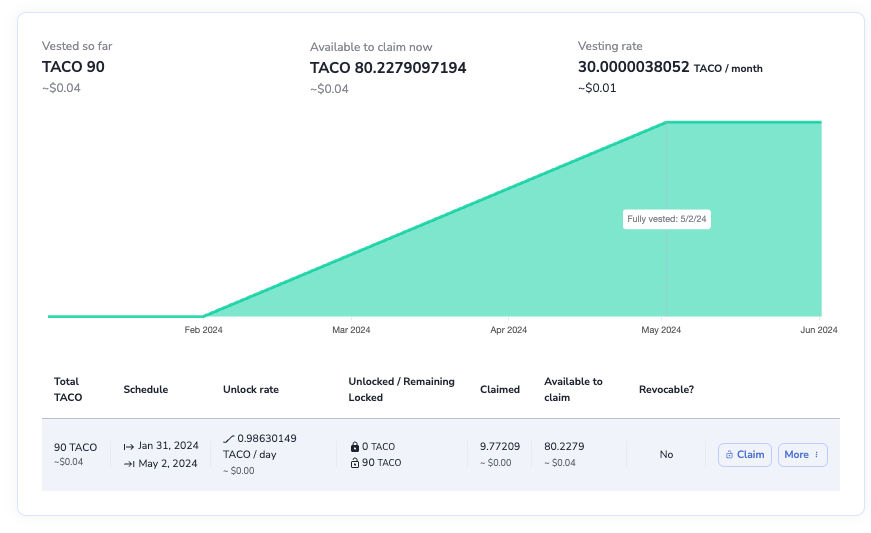
Task: Click the '90 TACO' total cell
Action: [76, 447]
